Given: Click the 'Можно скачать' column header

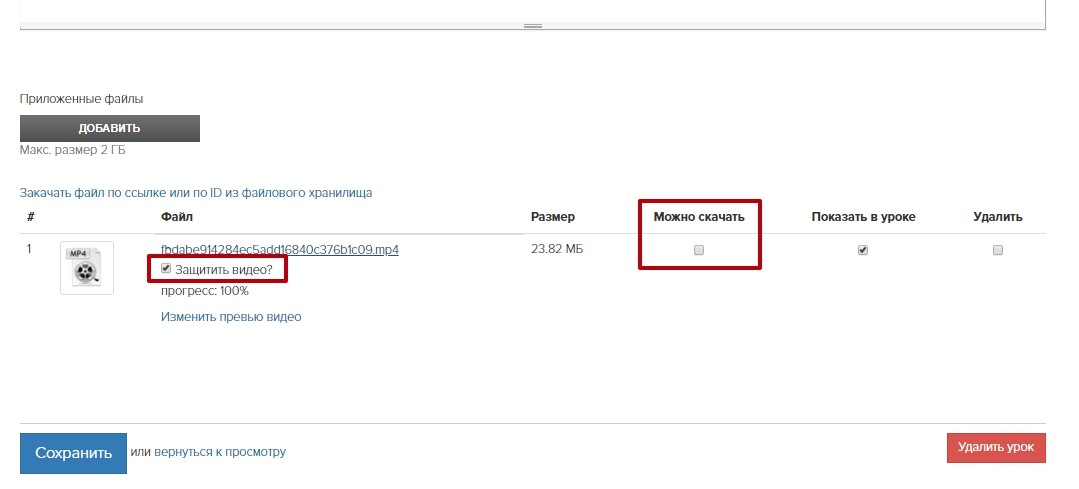Looking at the screenshot, I should (x=699, y=217).
